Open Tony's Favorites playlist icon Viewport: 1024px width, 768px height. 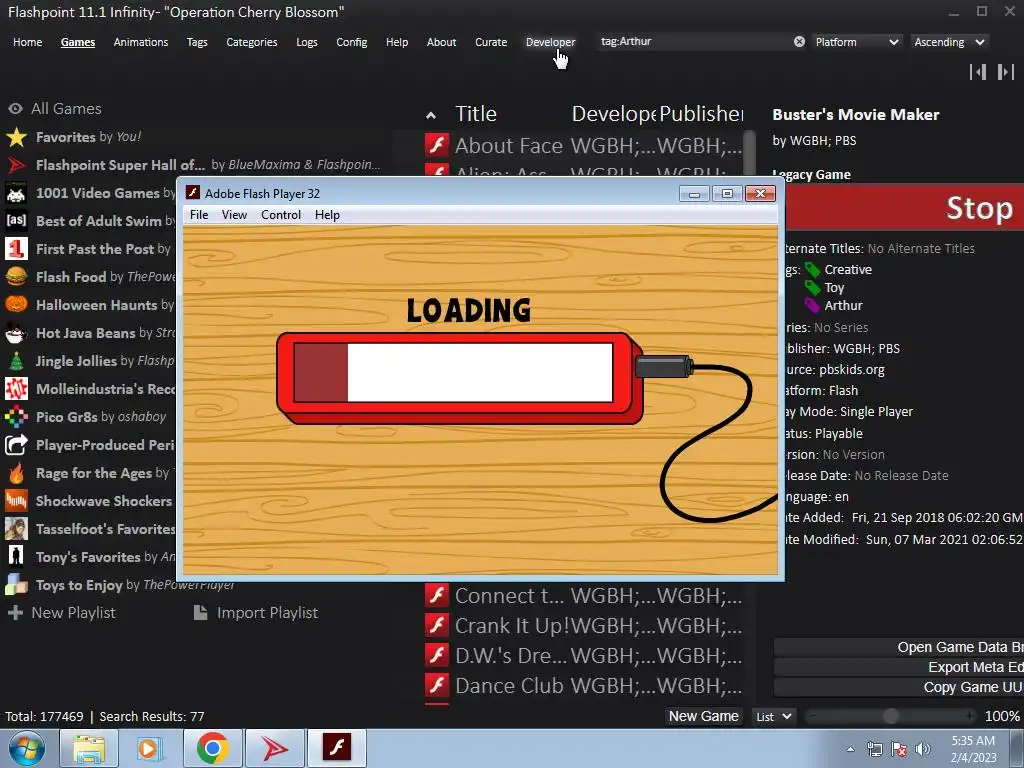[x=16, y=557]
